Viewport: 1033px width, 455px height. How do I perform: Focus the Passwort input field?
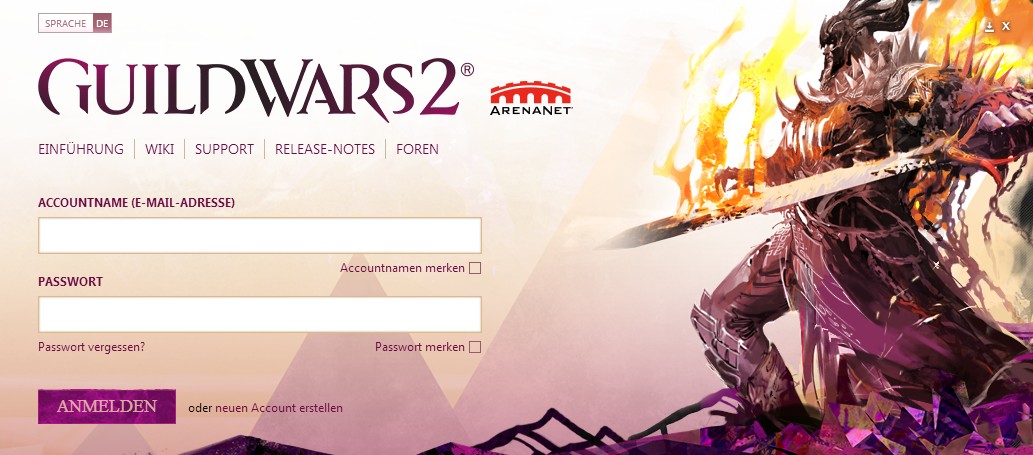[260, 314]
